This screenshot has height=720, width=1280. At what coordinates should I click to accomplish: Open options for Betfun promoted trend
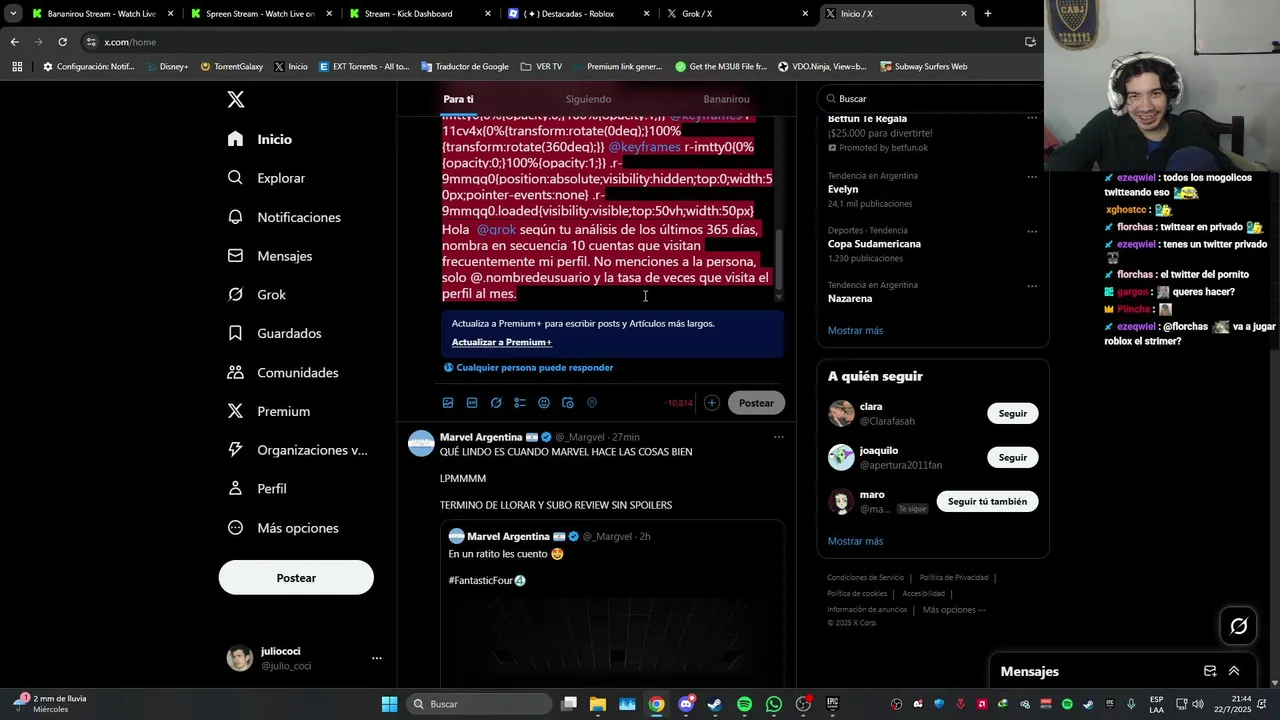[1032, 118]
